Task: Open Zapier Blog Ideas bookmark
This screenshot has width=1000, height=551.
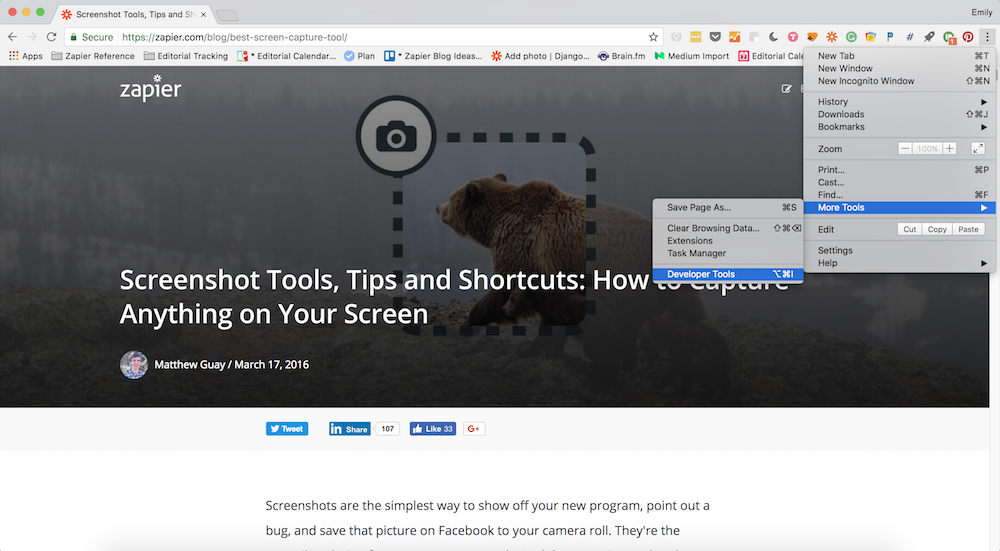Action: tap(433, 56)
